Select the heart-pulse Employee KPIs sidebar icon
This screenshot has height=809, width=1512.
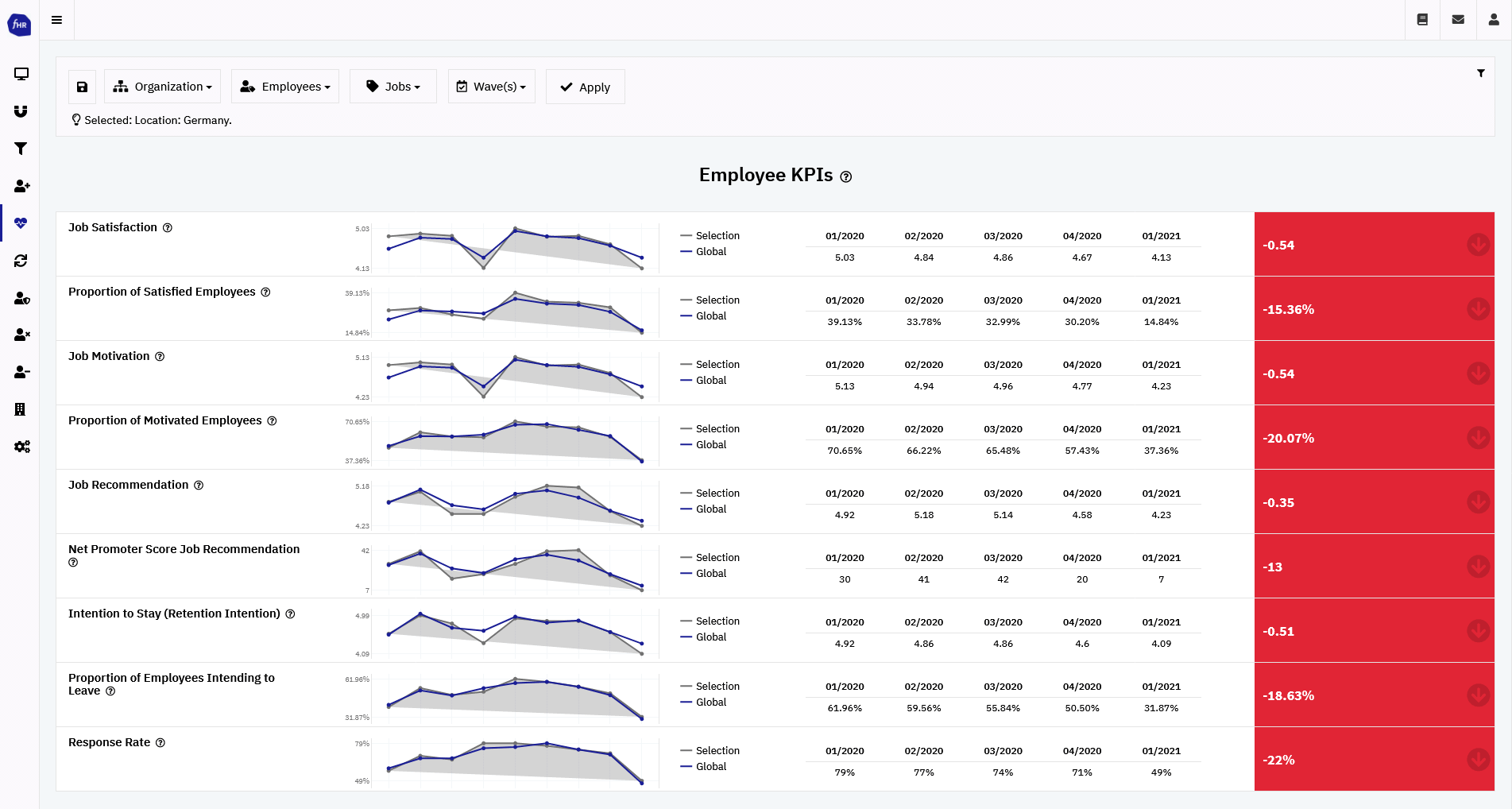coord(21,223)
